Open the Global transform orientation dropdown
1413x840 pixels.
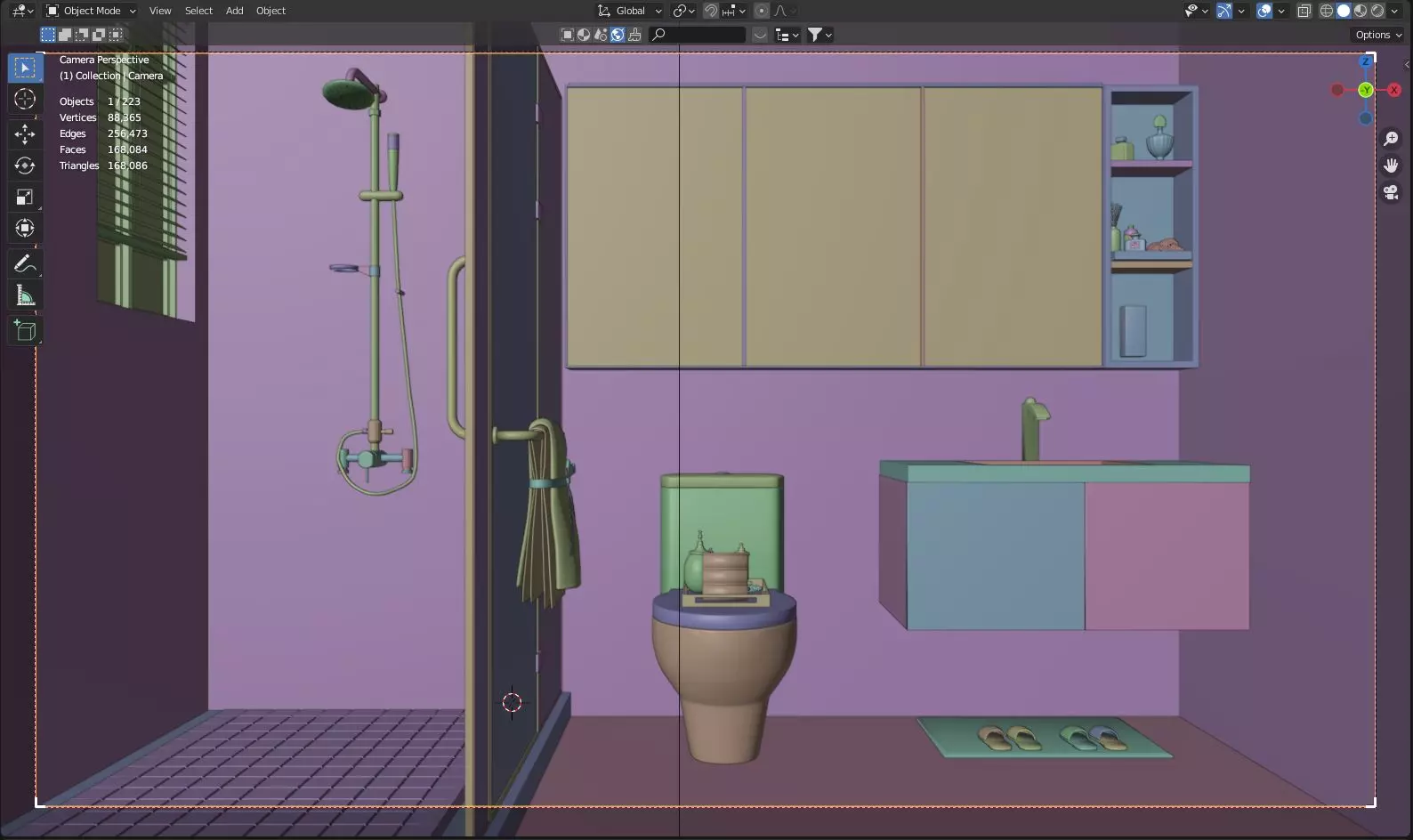click(x=630, y=11)
